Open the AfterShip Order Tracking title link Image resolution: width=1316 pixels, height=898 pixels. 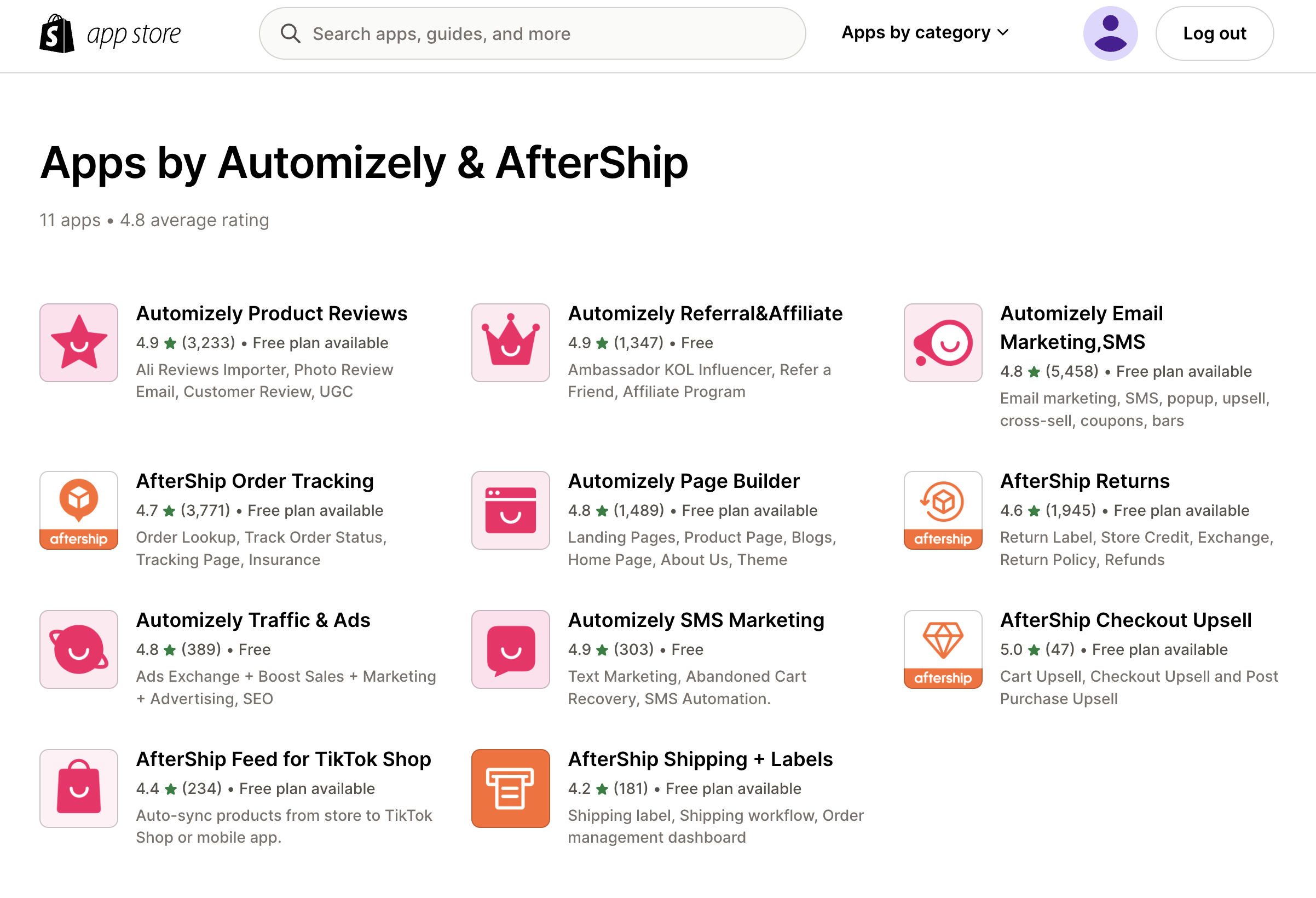tap(255, 481)
